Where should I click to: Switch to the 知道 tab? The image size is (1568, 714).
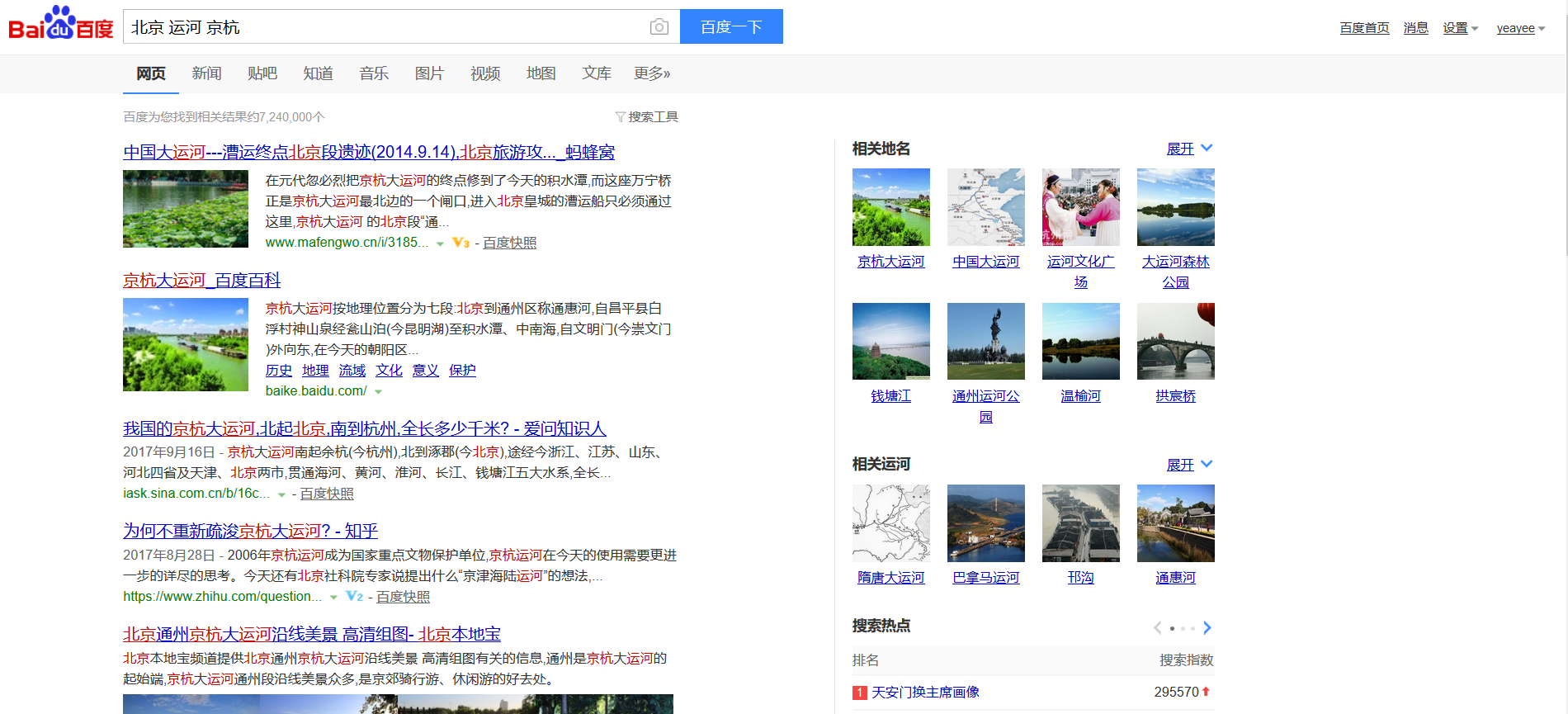click(x=318, y=73)
